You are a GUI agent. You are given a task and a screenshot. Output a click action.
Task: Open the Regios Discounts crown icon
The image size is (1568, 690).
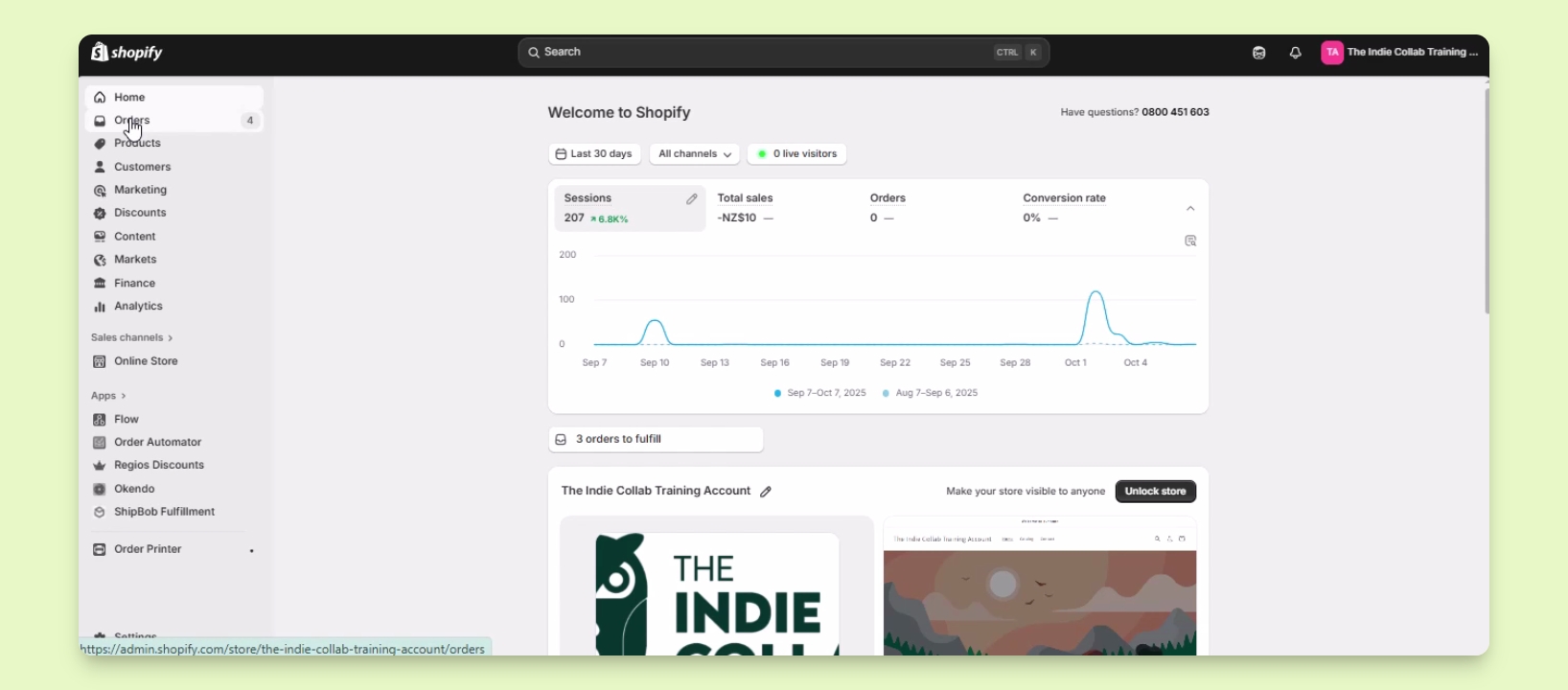point(100,466)
